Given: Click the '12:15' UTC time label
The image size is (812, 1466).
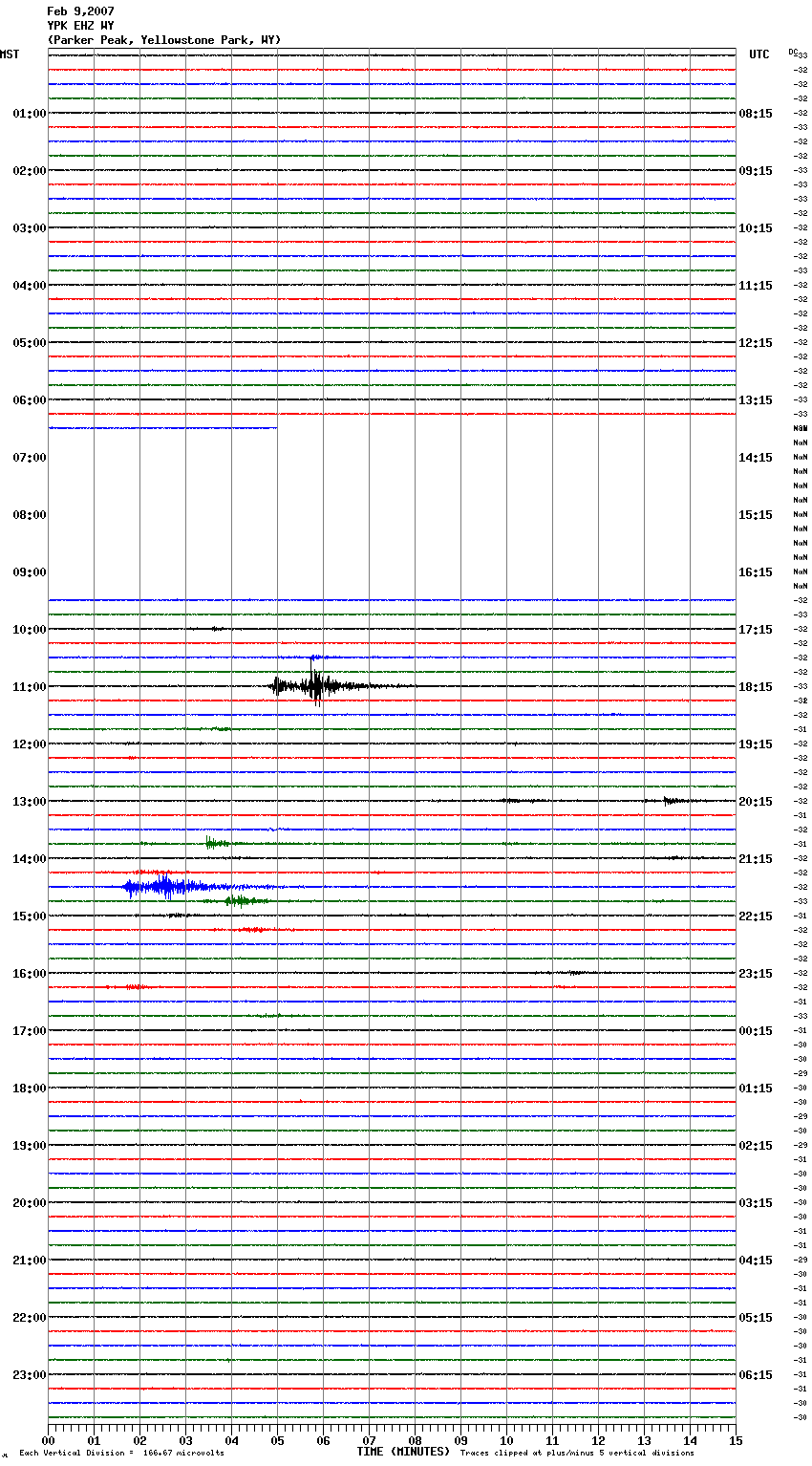Looking at the screenshot, I should point(756,343).
